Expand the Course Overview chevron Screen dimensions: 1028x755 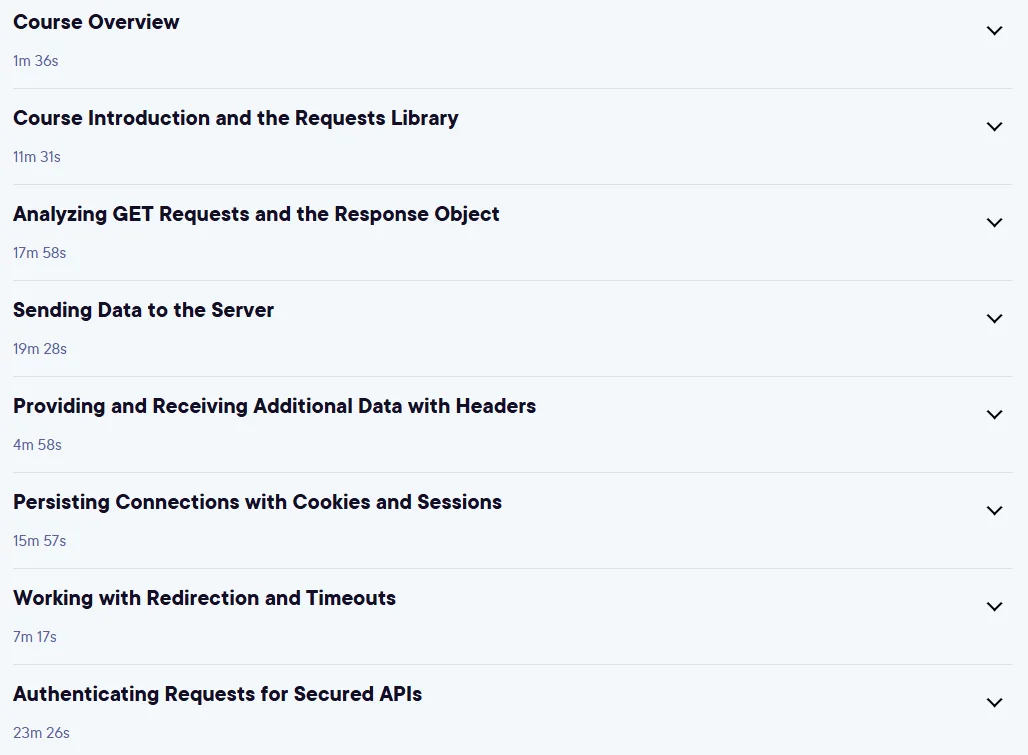click(x=995, y=31)
